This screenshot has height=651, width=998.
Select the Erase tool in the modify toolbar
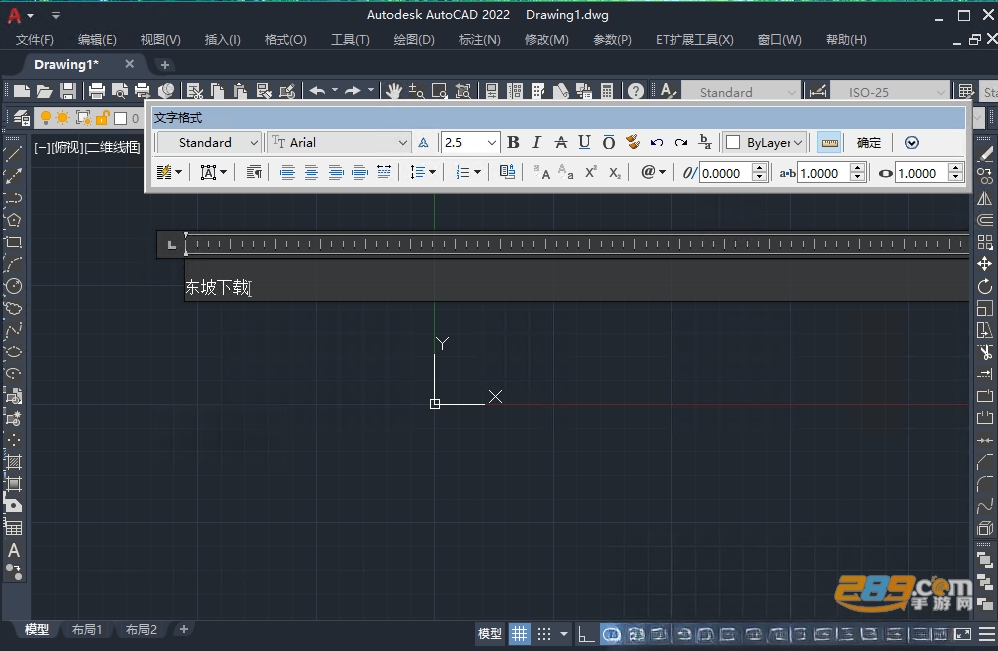click(985, 154)
